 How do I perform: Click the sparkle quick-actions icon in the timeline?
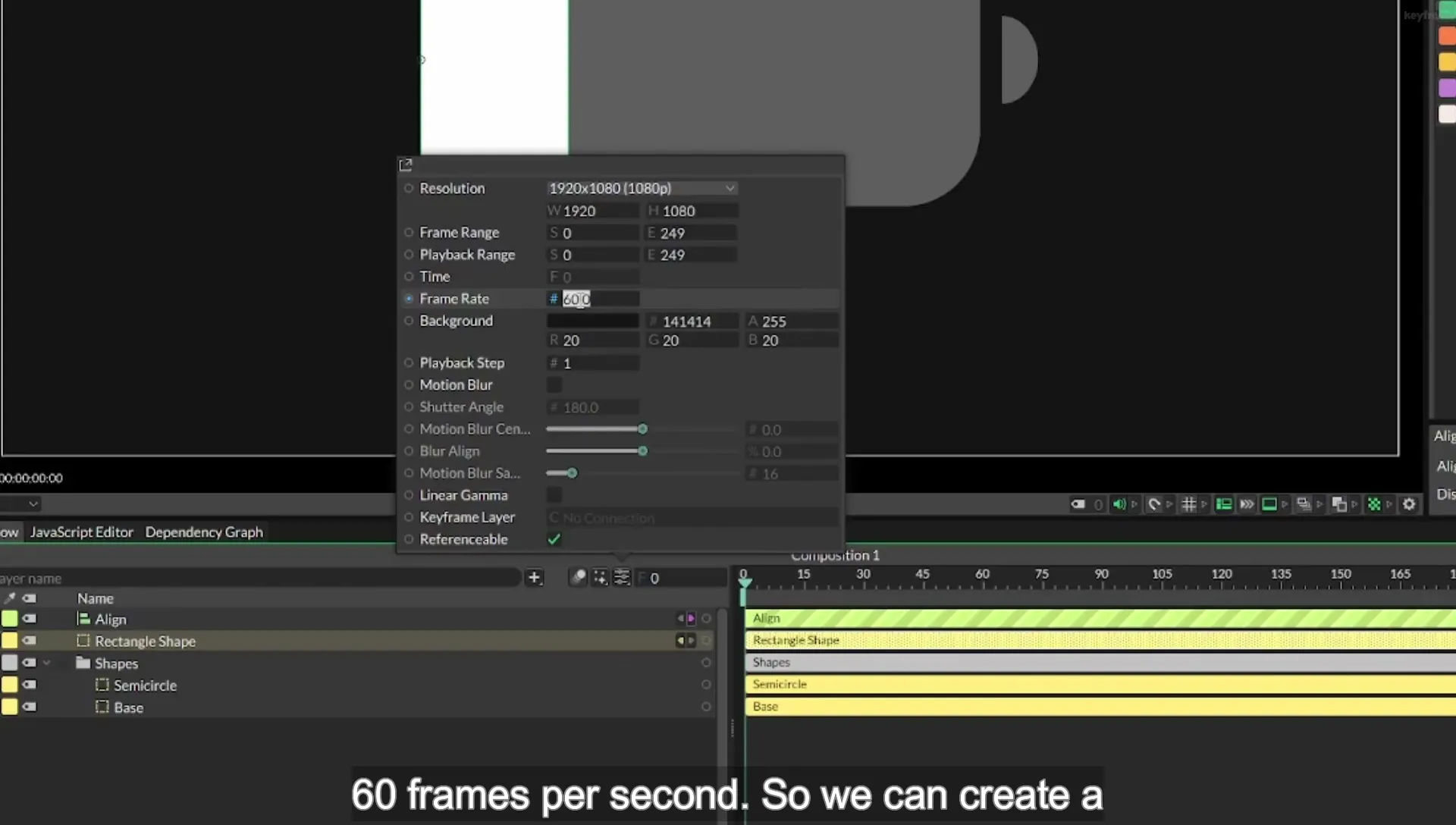(600, 578)
